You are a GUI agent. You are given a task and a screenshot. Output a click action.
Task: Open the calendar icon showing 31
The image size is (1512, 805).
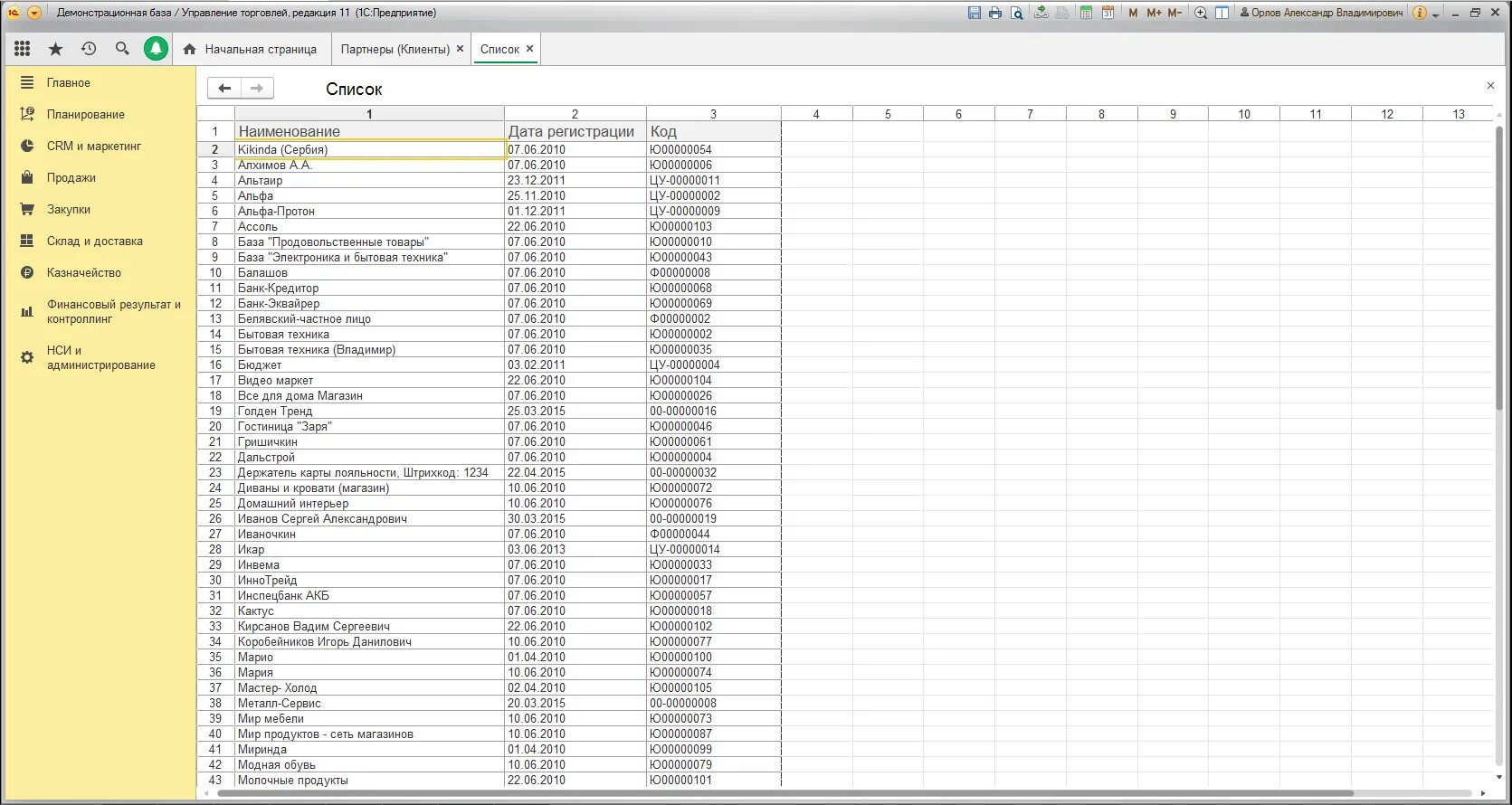point(1108,13)
